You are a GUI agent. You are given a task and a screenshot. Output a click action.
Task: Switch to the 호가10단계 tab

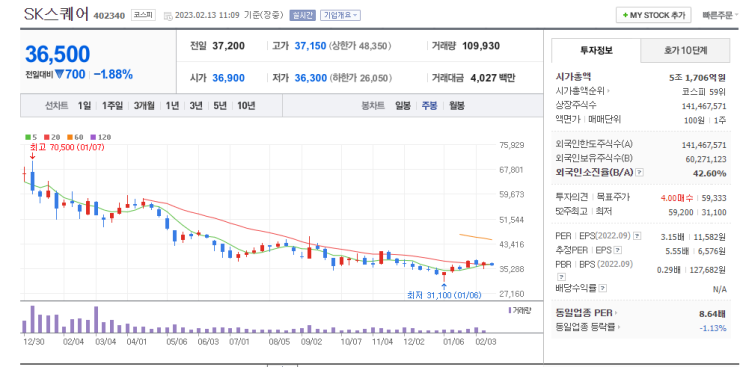685,51
